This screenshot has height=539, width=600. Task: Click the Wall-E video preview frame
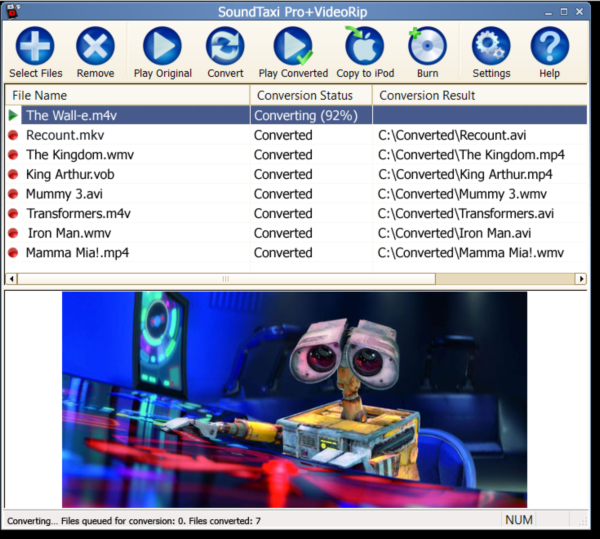294,400
